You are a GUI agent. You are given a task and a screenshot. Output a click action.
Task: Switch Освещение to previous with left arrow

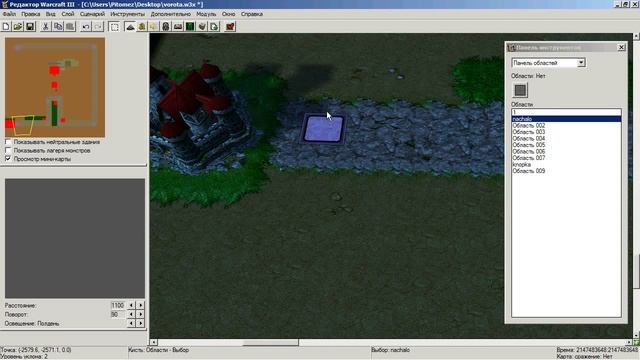pyautogui.click(x=131, y=323)
